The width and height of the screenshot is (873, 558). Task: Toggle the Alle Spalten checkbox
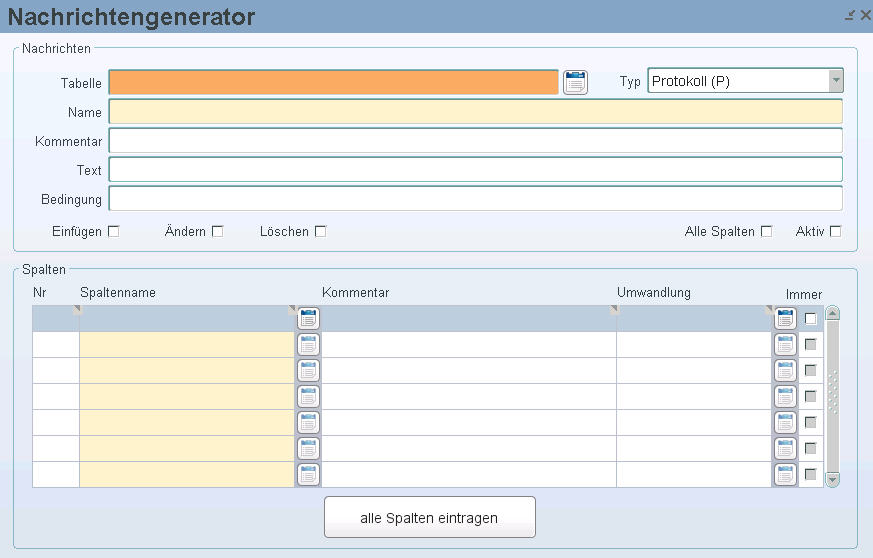[767, 231]
